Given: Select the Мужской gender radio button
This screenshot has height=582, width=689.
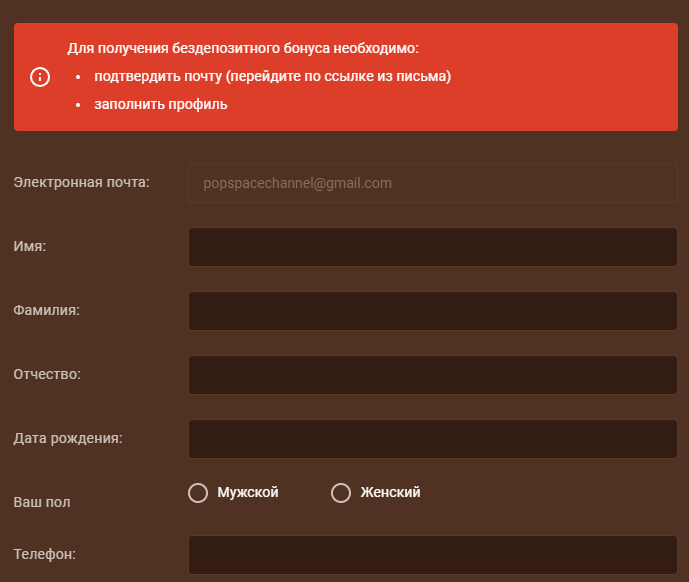Looking at the screenshot, I should click(198, 493).
